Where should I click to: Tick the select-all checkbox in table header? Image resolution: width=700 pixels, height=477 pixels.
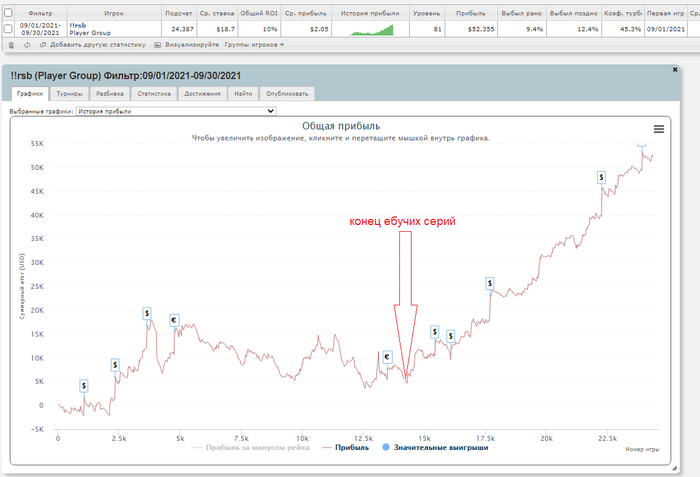tap(8, 13)
